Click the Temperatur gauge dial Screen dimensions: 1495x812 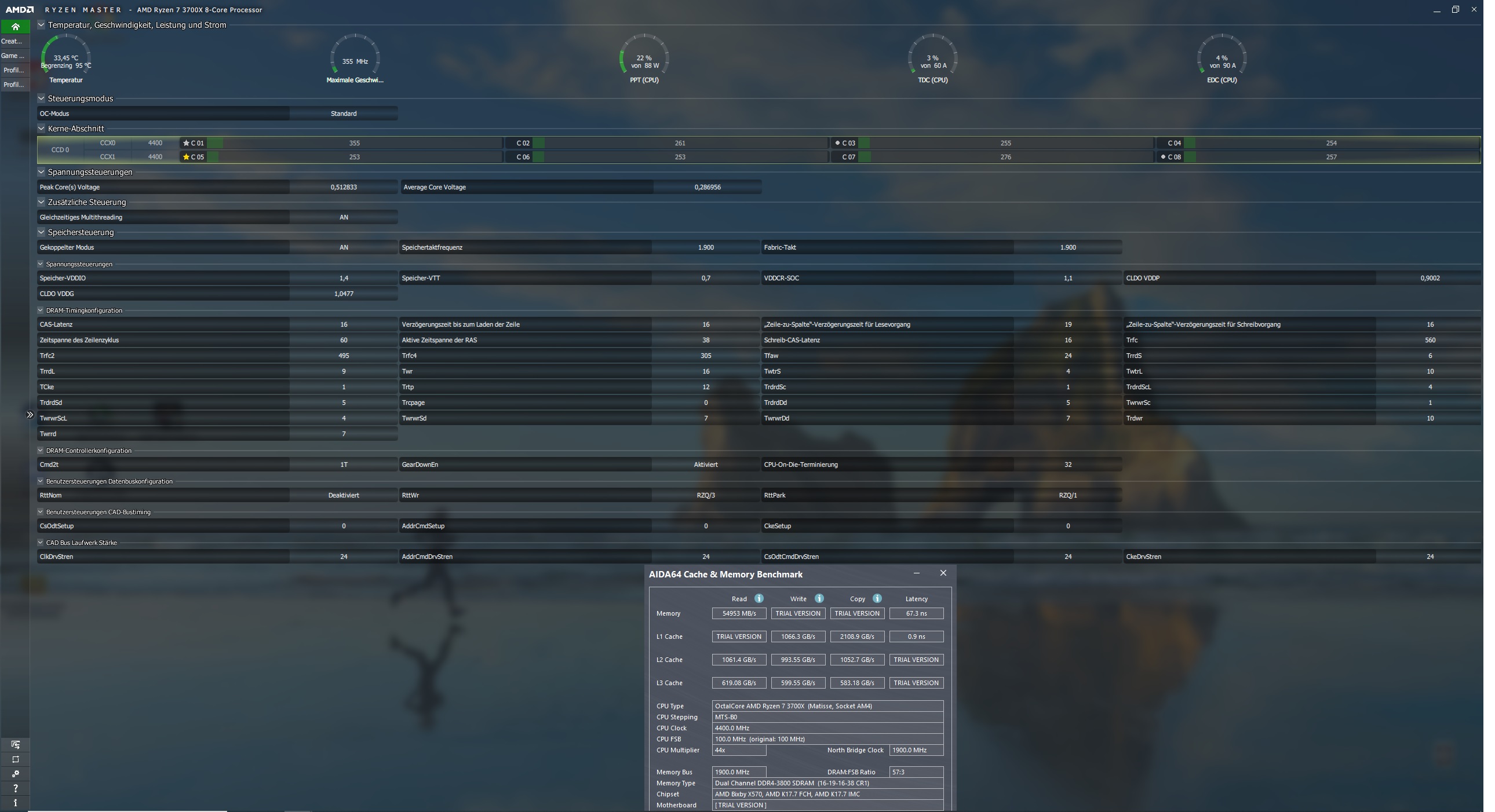[66, 58]
